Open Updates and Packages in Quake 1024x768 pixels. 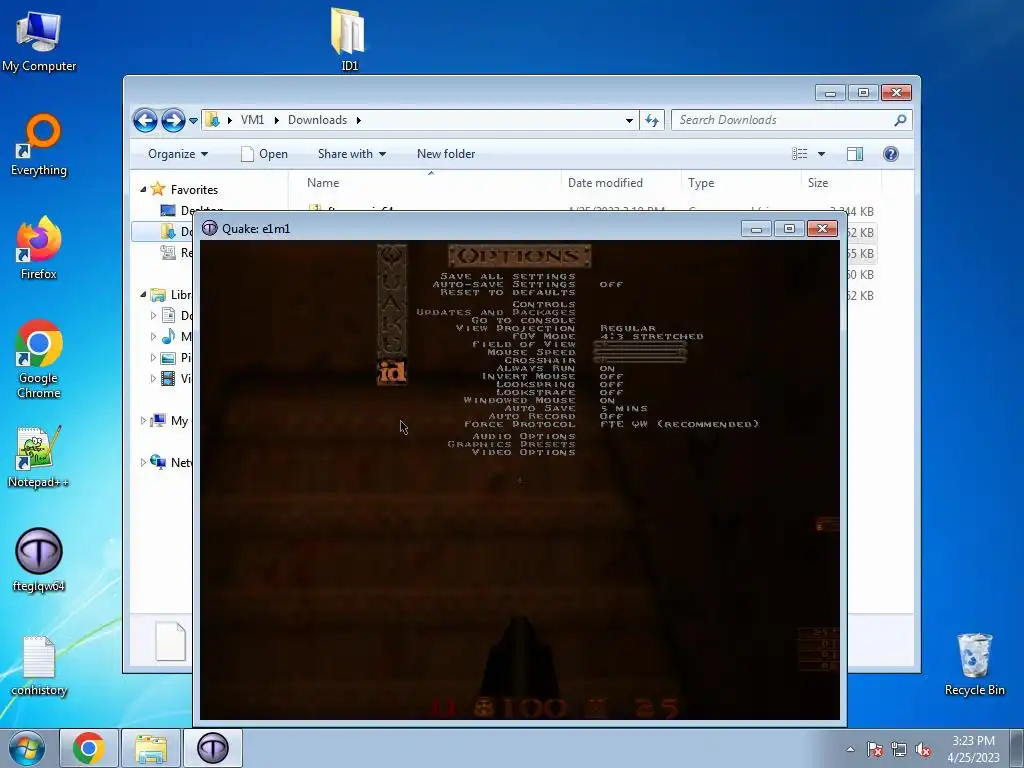point(496,312)
